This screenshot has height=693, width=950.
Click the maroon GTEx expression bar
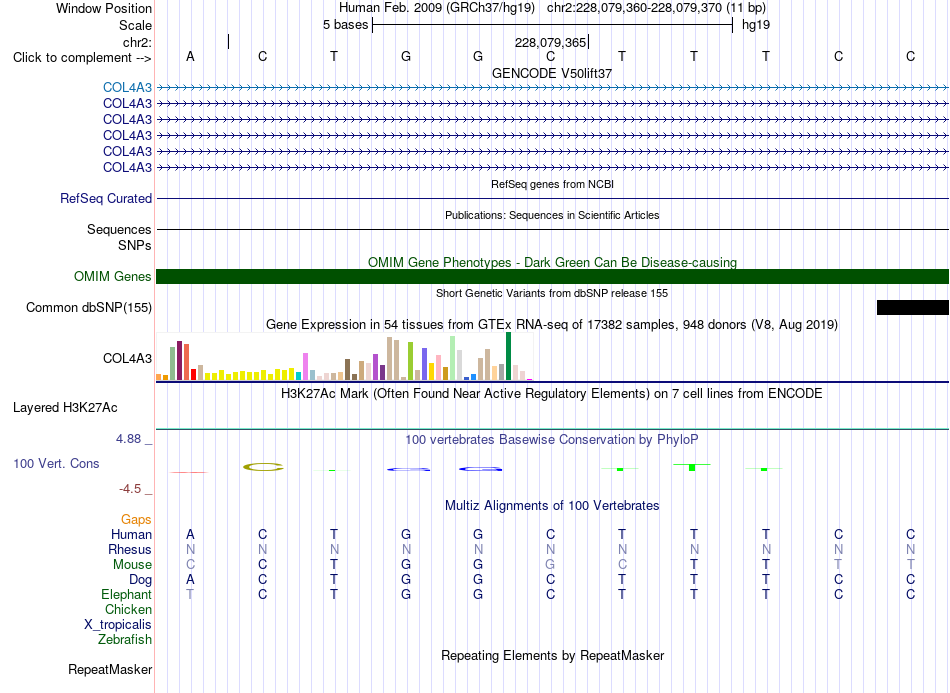(x=179, y=360)
